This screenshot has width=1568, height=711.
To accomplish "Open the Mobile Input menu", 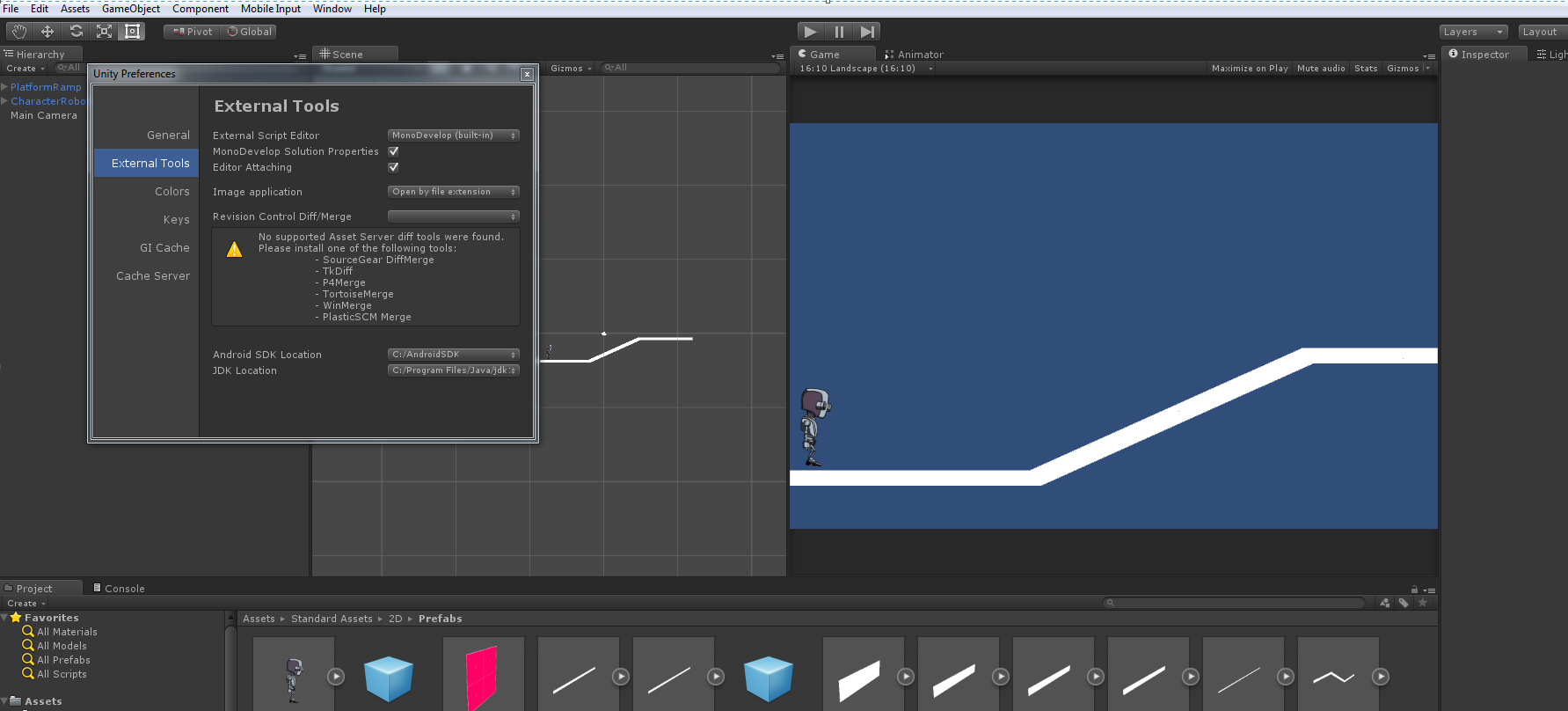I will (270, 9).
